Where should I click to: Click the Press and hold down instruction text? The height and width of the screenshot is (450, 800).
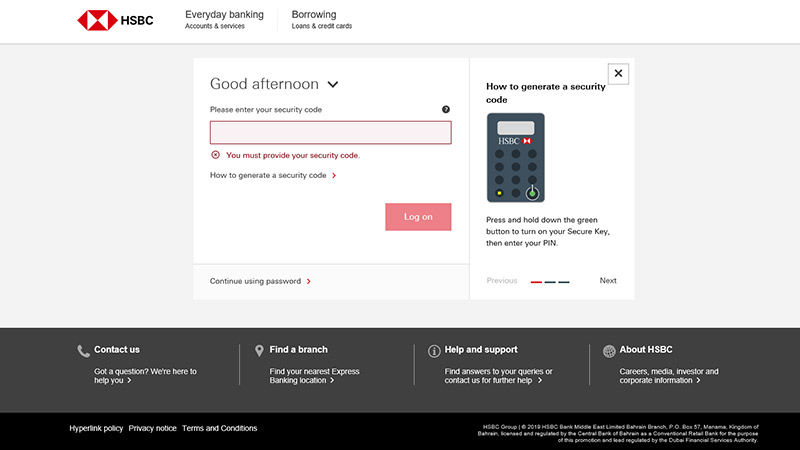[x=548, y=232]
